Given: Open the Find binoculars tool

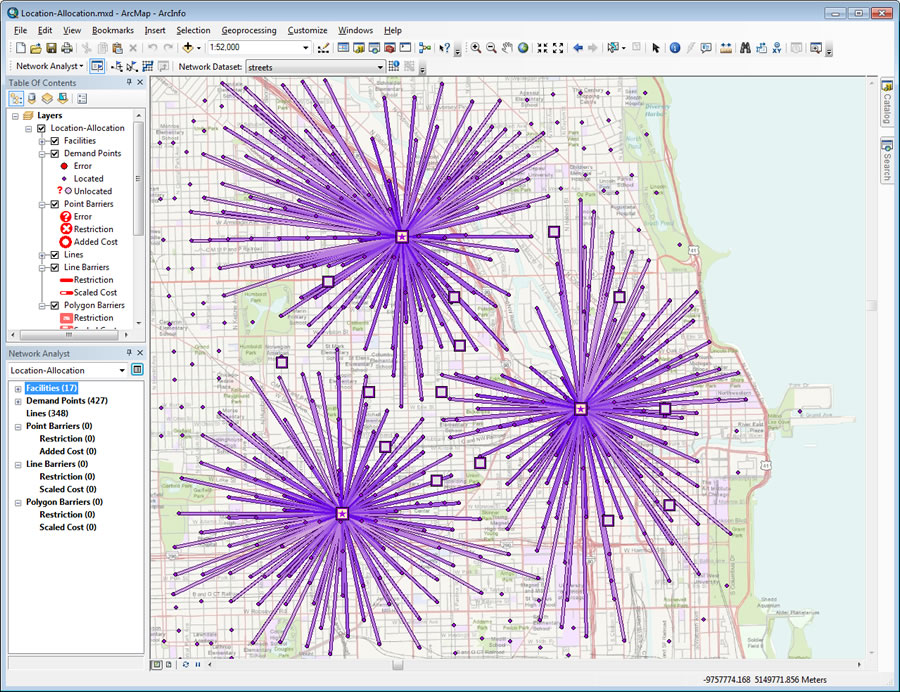Looking at the screenshot, I should (x=745, y=48).
